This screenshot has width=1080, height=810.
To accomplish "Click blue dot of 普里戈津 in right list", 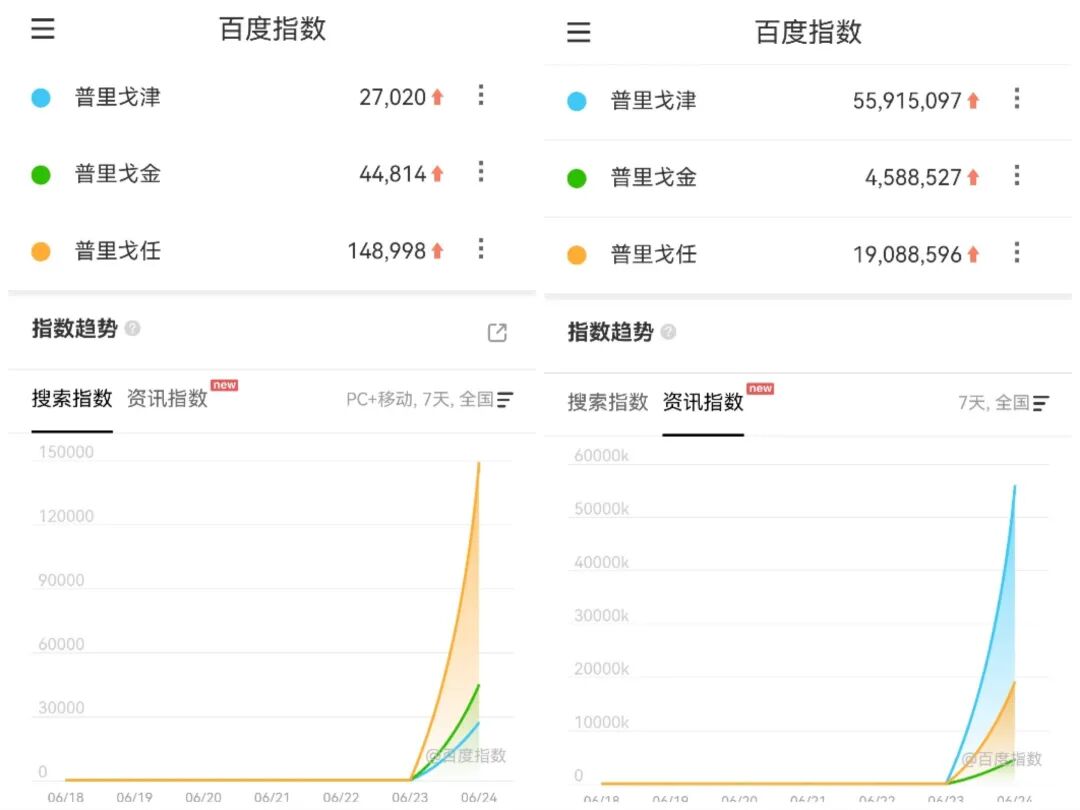I will click(577, 101).
